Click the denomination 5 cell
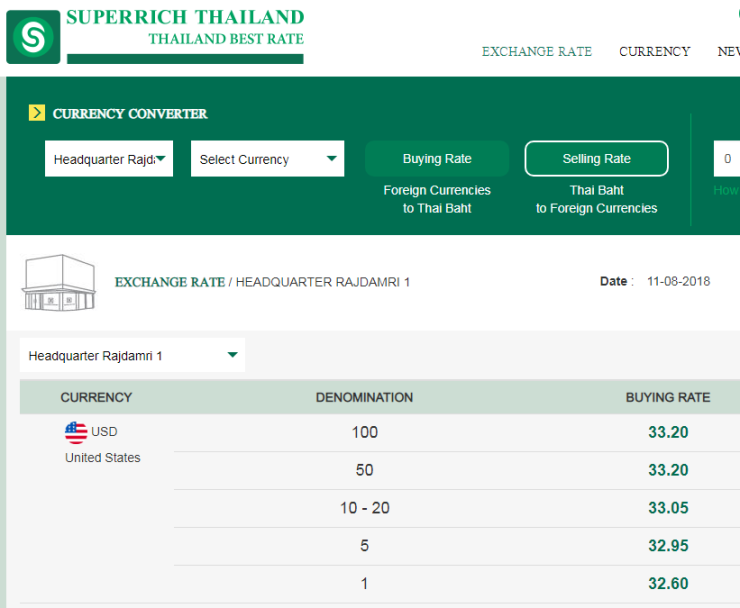Image resolution: width=740 pixels, height=608 pixels. tap(364, 546)
